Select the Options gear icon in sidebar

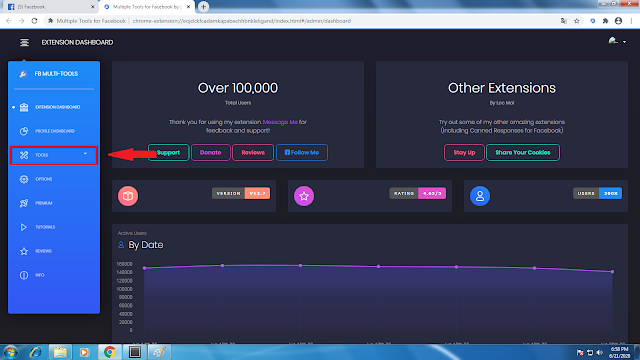coord(24,179)
